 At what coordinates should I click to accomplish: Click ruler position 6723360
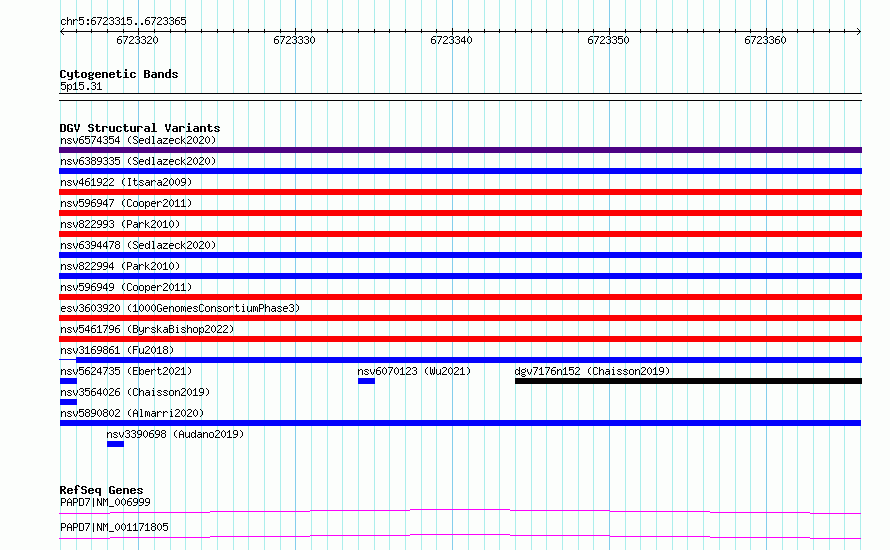click(765, 40)
